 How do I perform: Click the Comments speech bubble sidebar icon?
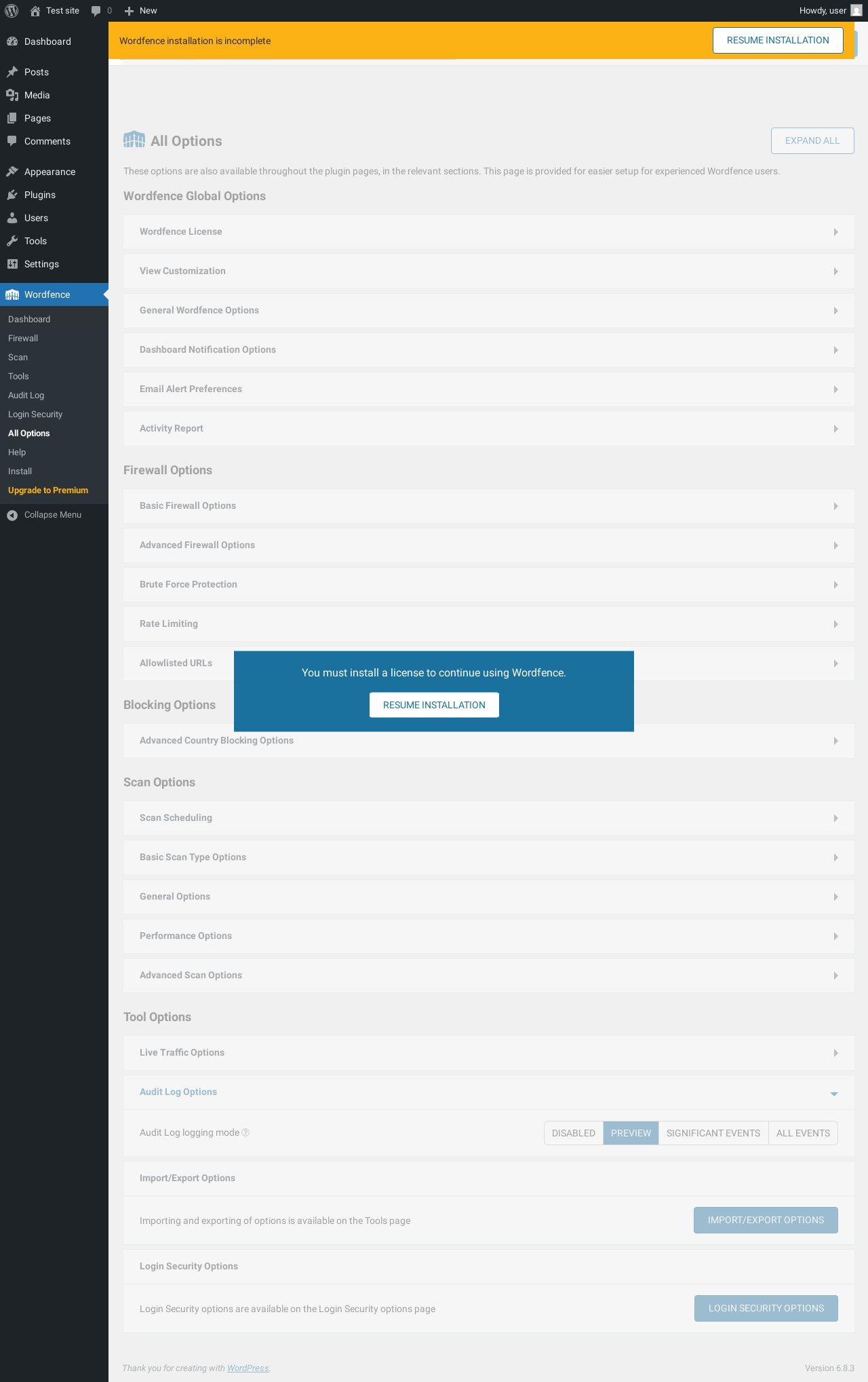pos(12,141)
